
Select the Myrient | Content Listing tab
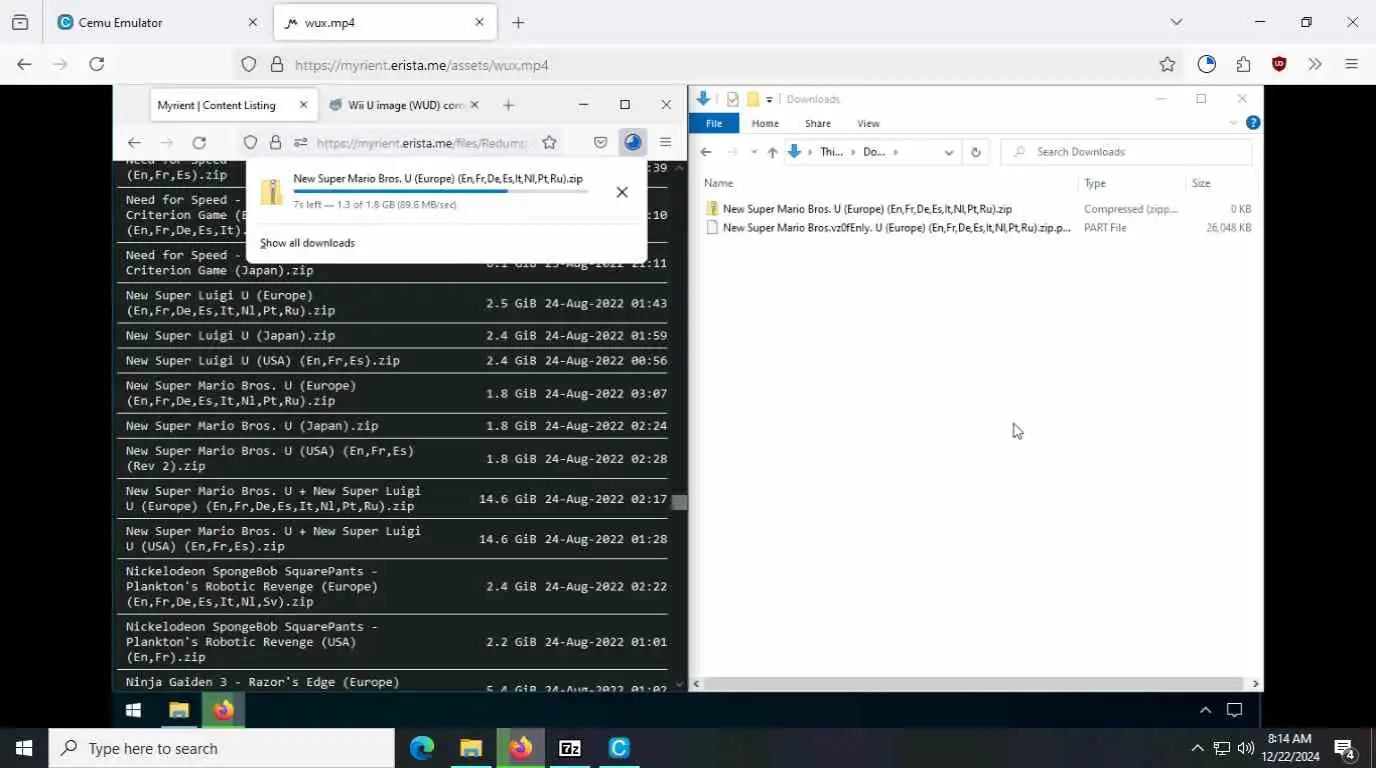tap(234, 105)
